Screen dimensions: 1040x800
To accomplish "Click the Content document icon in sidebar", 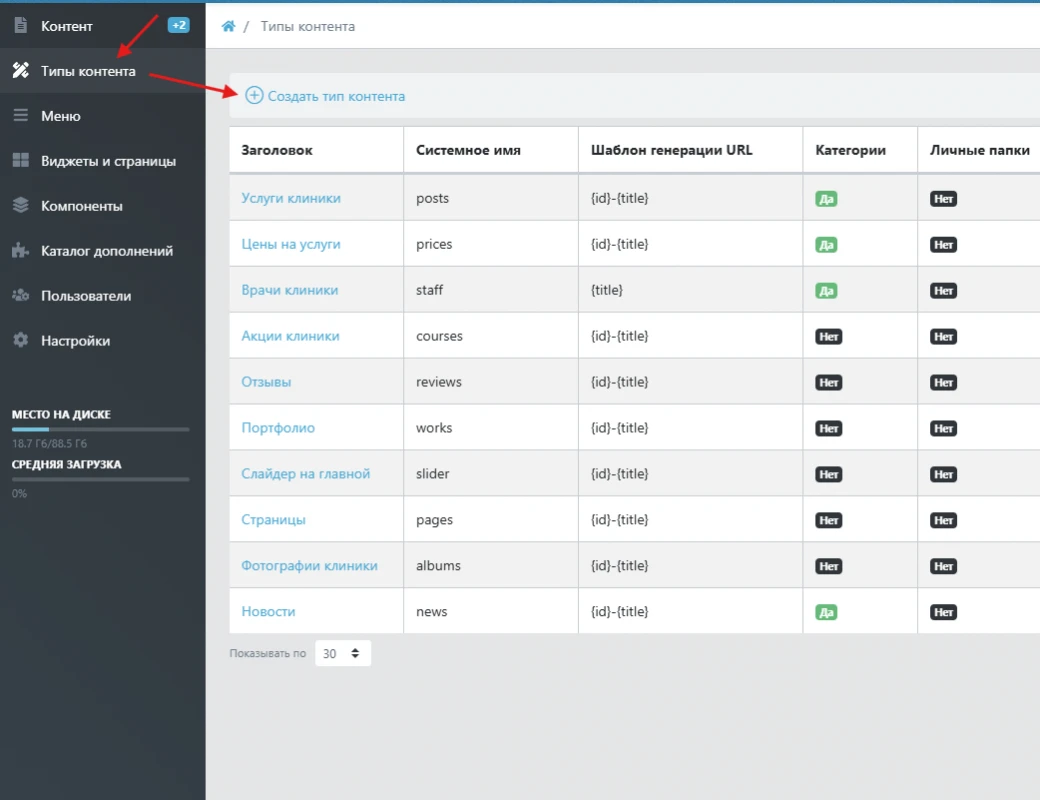I will [x=20, y=26].
